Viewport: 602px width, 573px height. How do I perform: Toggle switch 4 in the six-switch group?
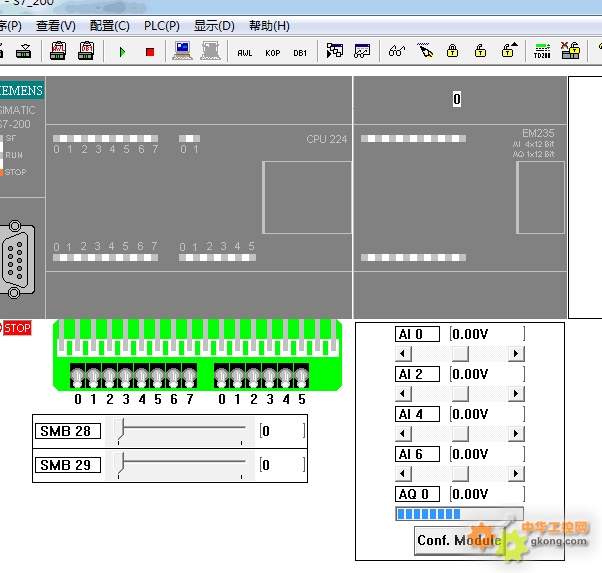coord(286,376)
